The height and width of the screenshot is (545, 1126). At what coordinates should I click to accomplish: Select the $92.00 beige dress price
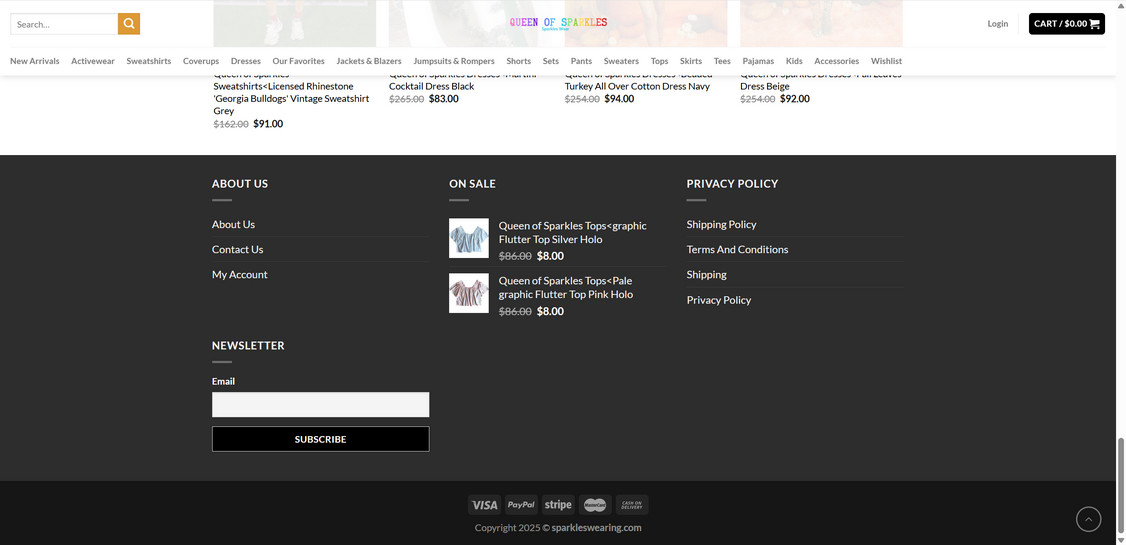point(795,98)
